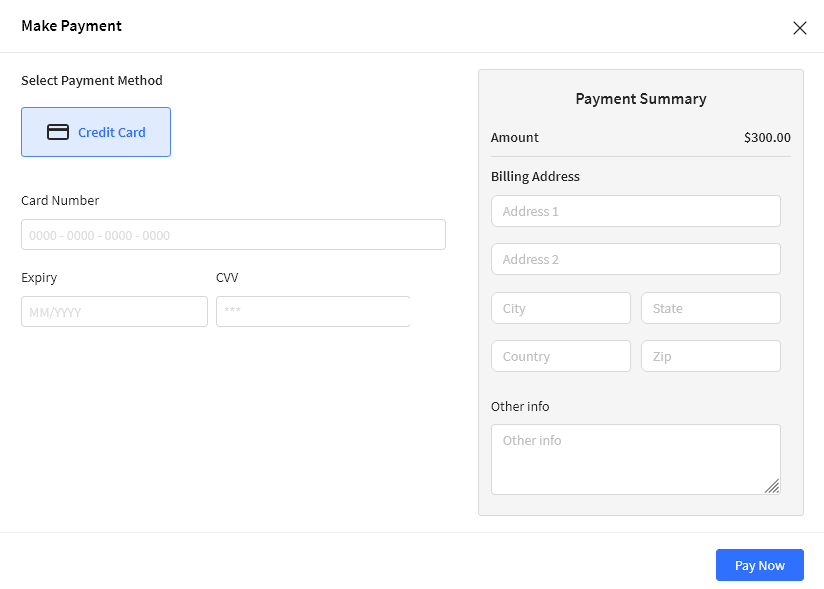Viewport: 824px width, 589px height.
Task: Click the Make Payment dialog title
Action: click(72, 26)
